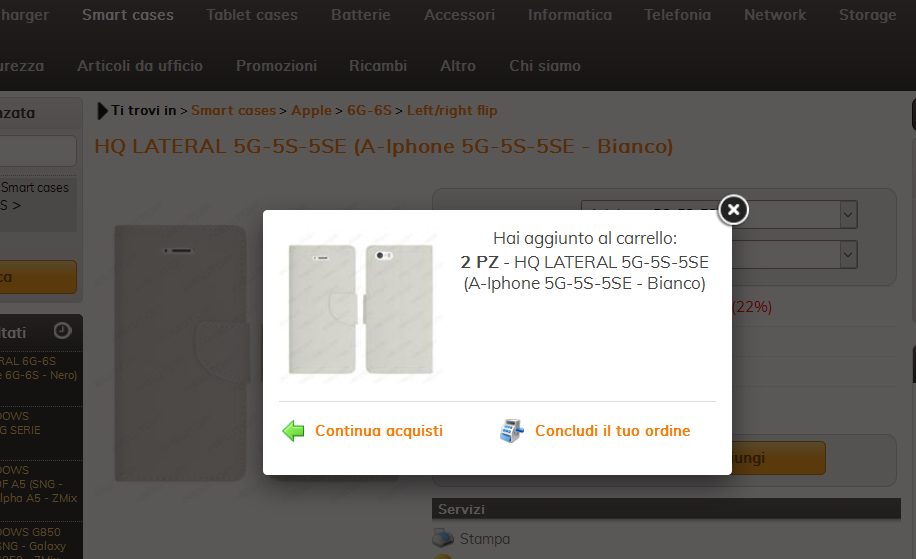The width and height of the screenshot is (916, 559).
Task: Click the orange search button in left sidebar
Action: 38,277
